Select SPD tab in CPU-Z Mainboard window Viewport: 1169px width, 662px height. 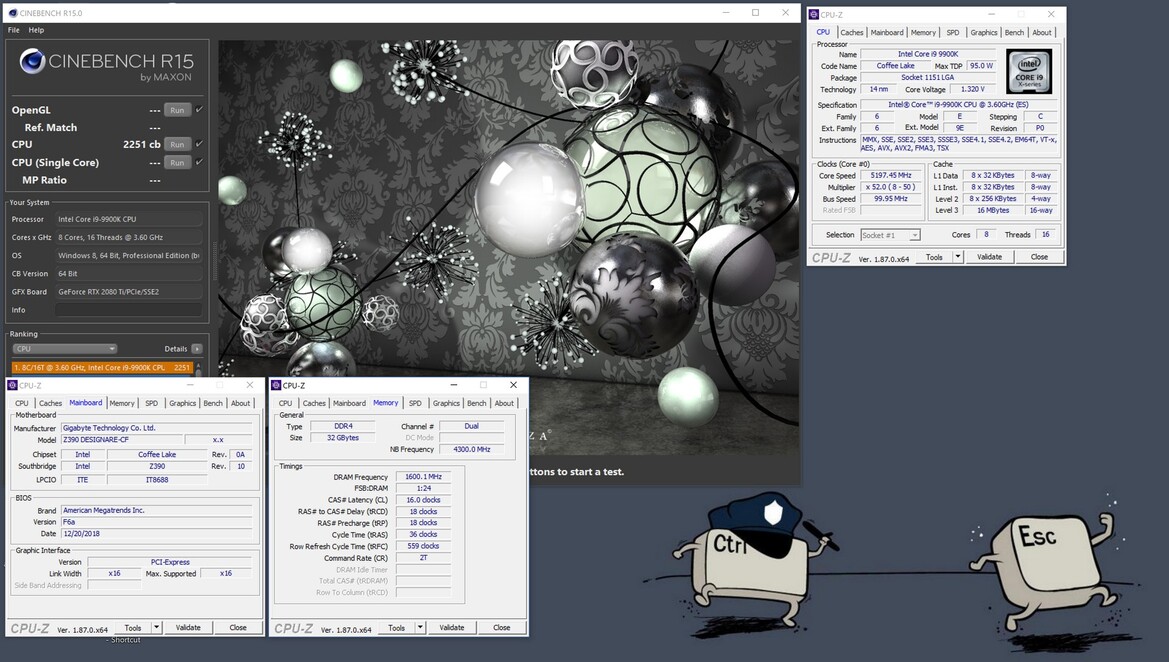pos(151,403)
